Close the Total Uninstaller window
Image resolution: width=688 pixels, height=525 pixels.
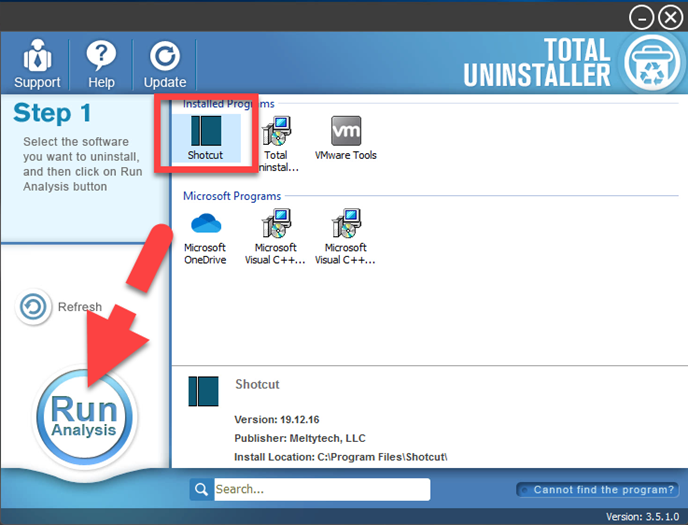pyautogui.click(x=670, y=18)
